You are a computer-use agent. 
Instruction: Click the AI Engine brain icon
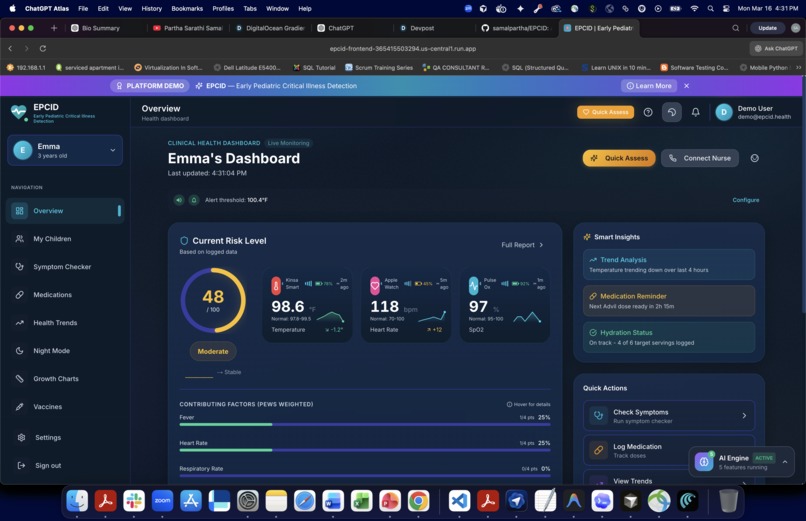pyautogui.click(x=704, y=462)
